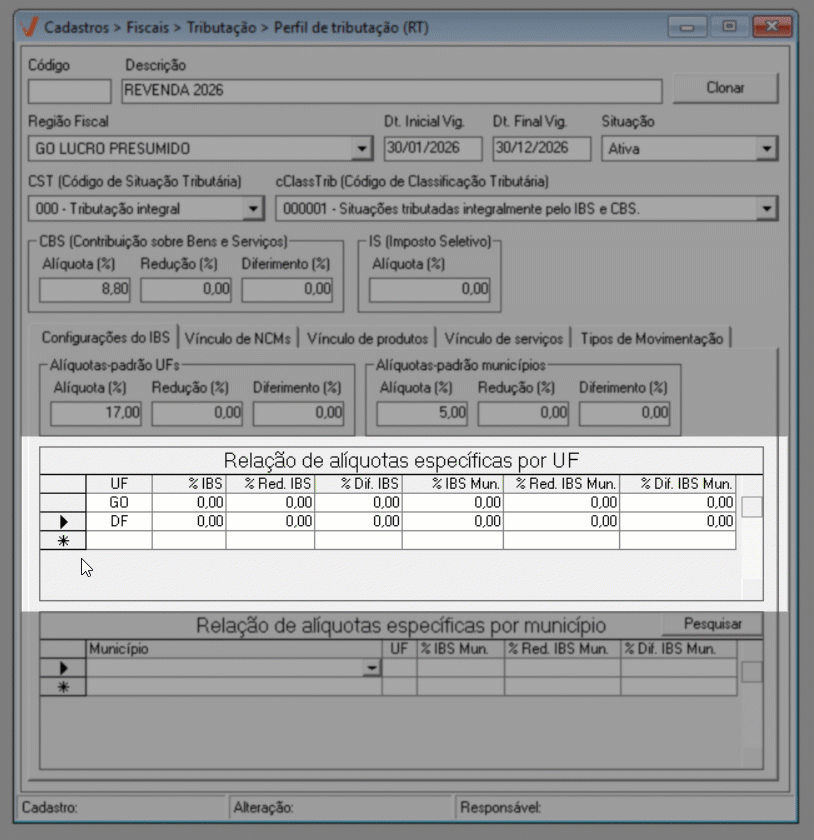Open the Município cell dropdown arrow
Screen dimensions: 814x840
point(372,668)
